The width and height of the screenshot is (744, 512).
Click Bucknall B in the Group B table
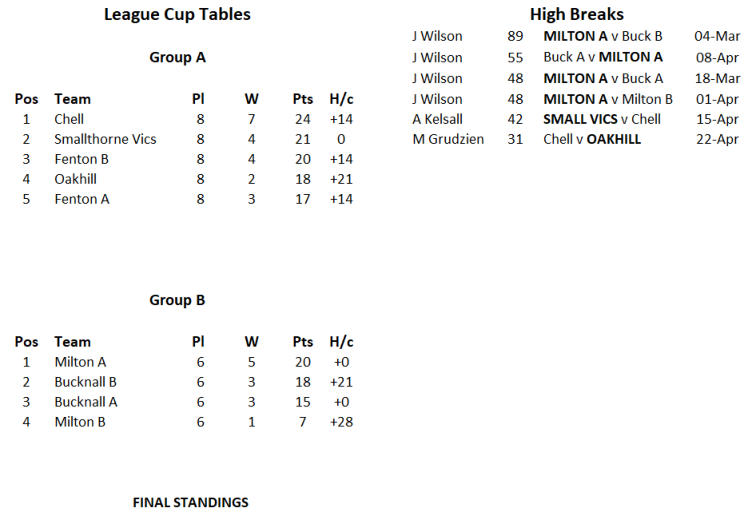[86, 382]
